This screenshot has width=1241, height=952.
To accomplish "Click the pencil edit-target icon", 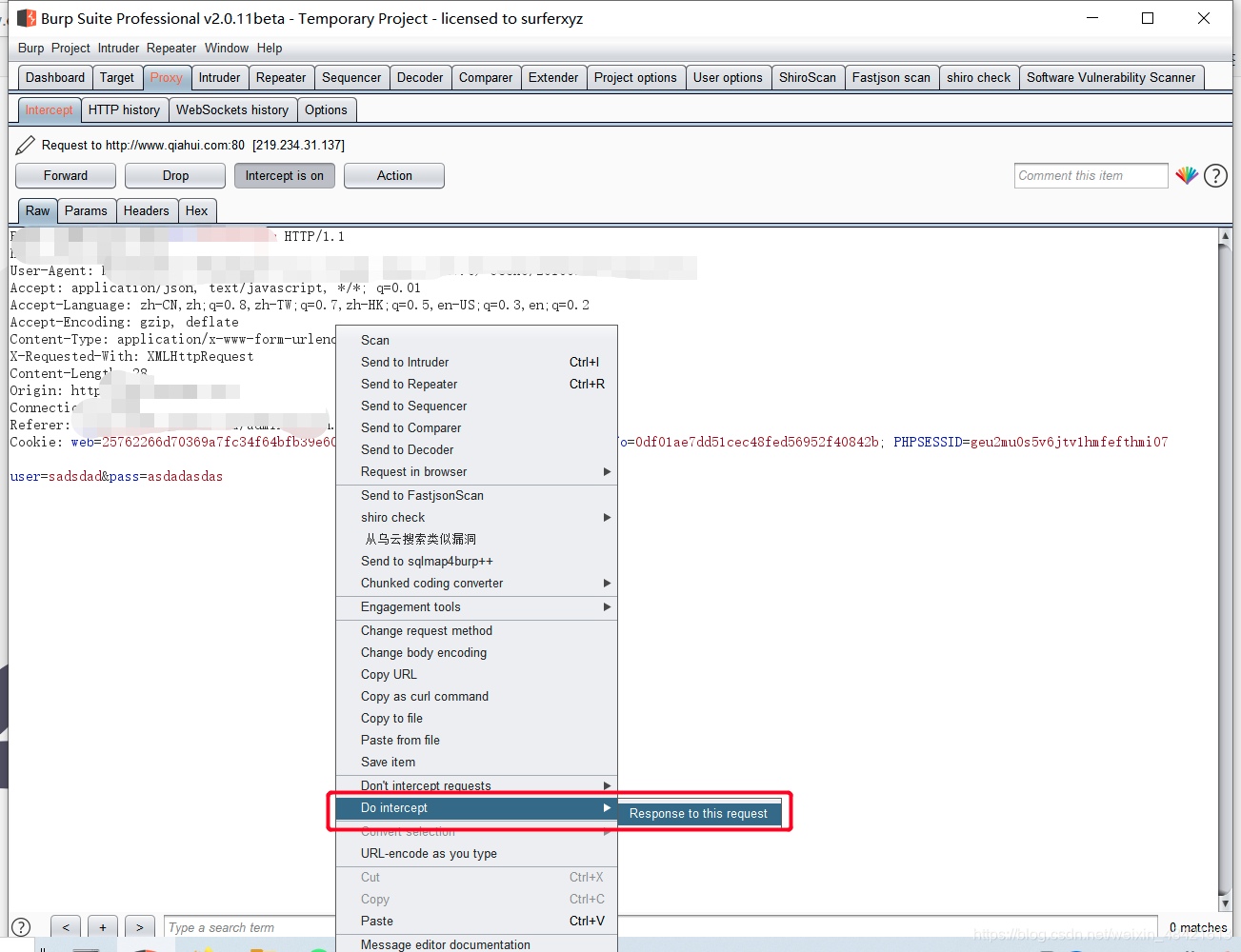I will point(26,145).
